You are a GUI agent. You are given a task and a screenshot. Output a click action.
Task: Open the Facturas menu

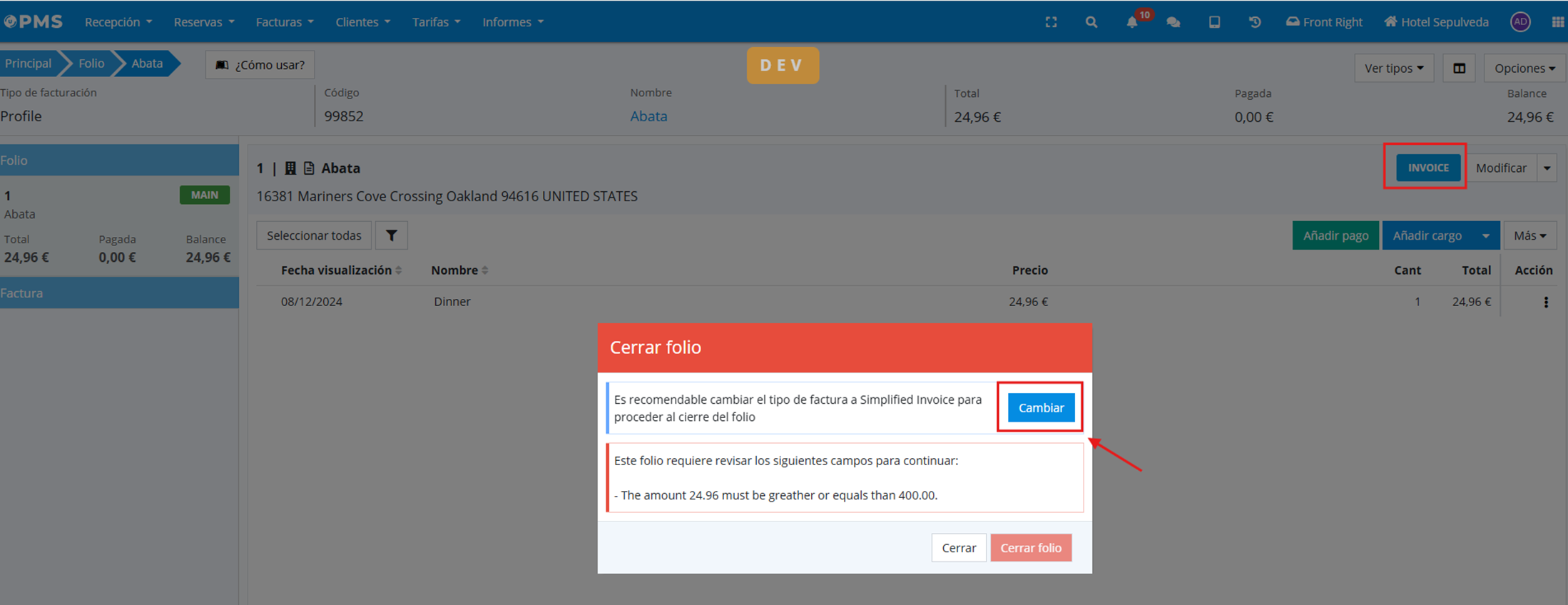(284, 22)
